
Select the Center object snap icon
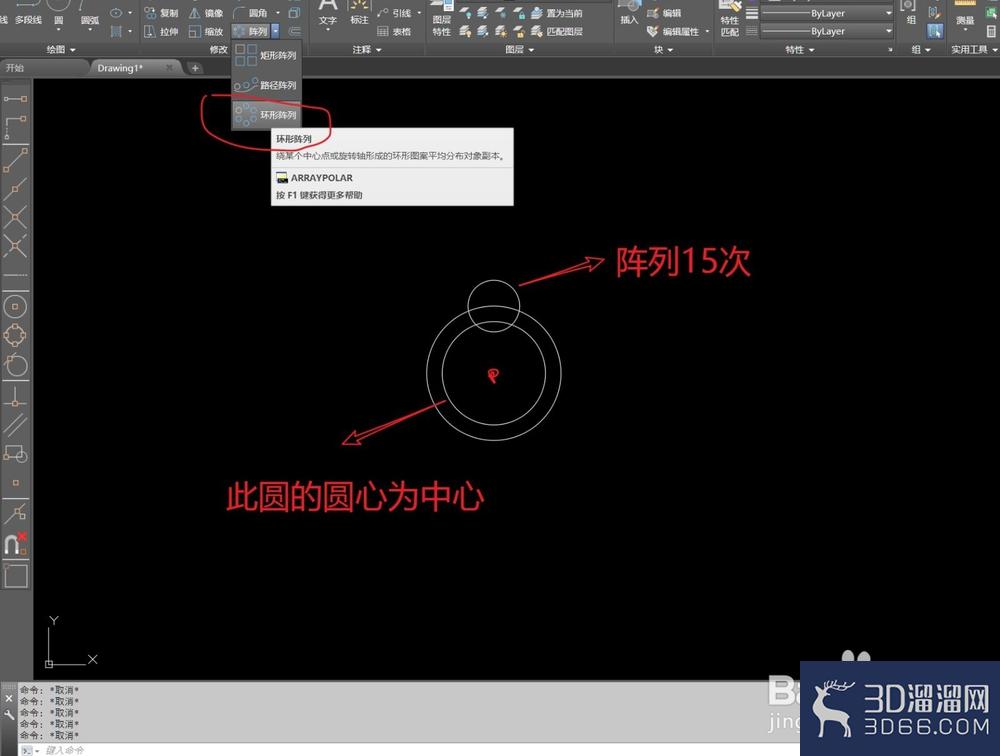(x=15, y=307)
